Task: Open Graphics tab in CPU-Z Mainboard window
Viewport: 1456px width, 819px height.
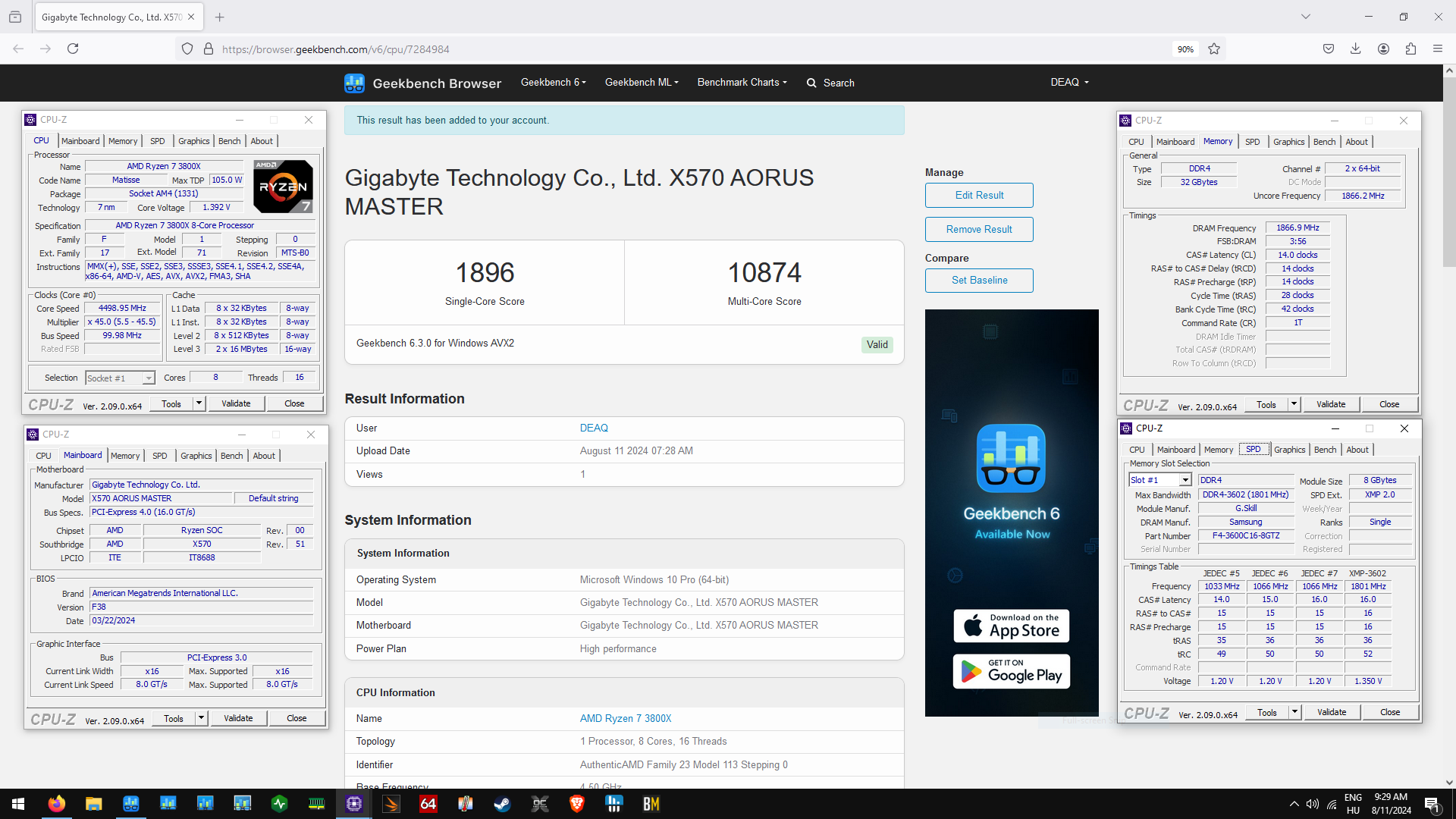Action: point(196,456)
